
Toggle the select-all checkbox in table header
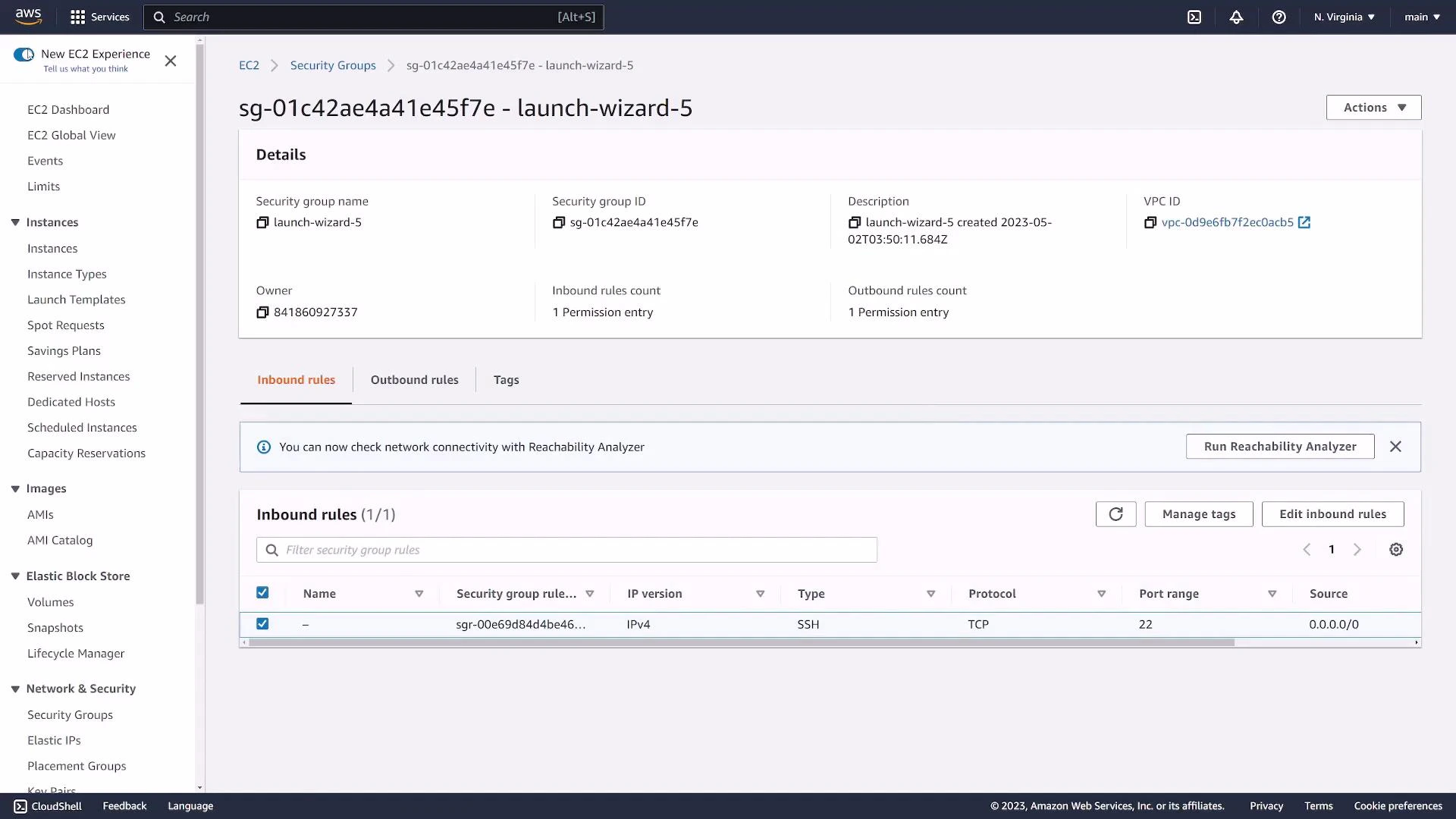262,592
